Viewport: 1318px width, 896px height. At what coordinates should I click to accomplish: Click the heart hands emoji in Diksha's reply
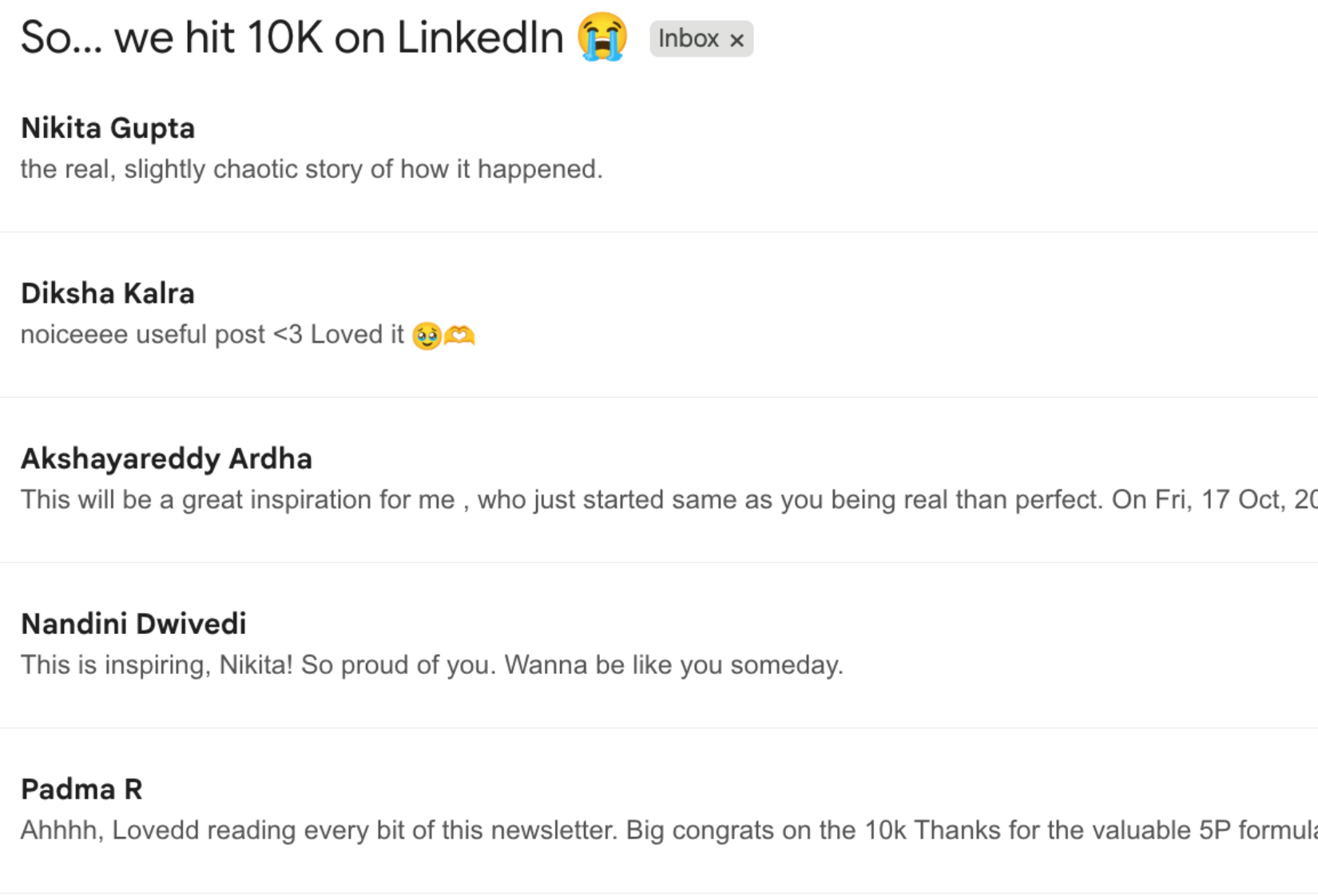click(459, 335)
